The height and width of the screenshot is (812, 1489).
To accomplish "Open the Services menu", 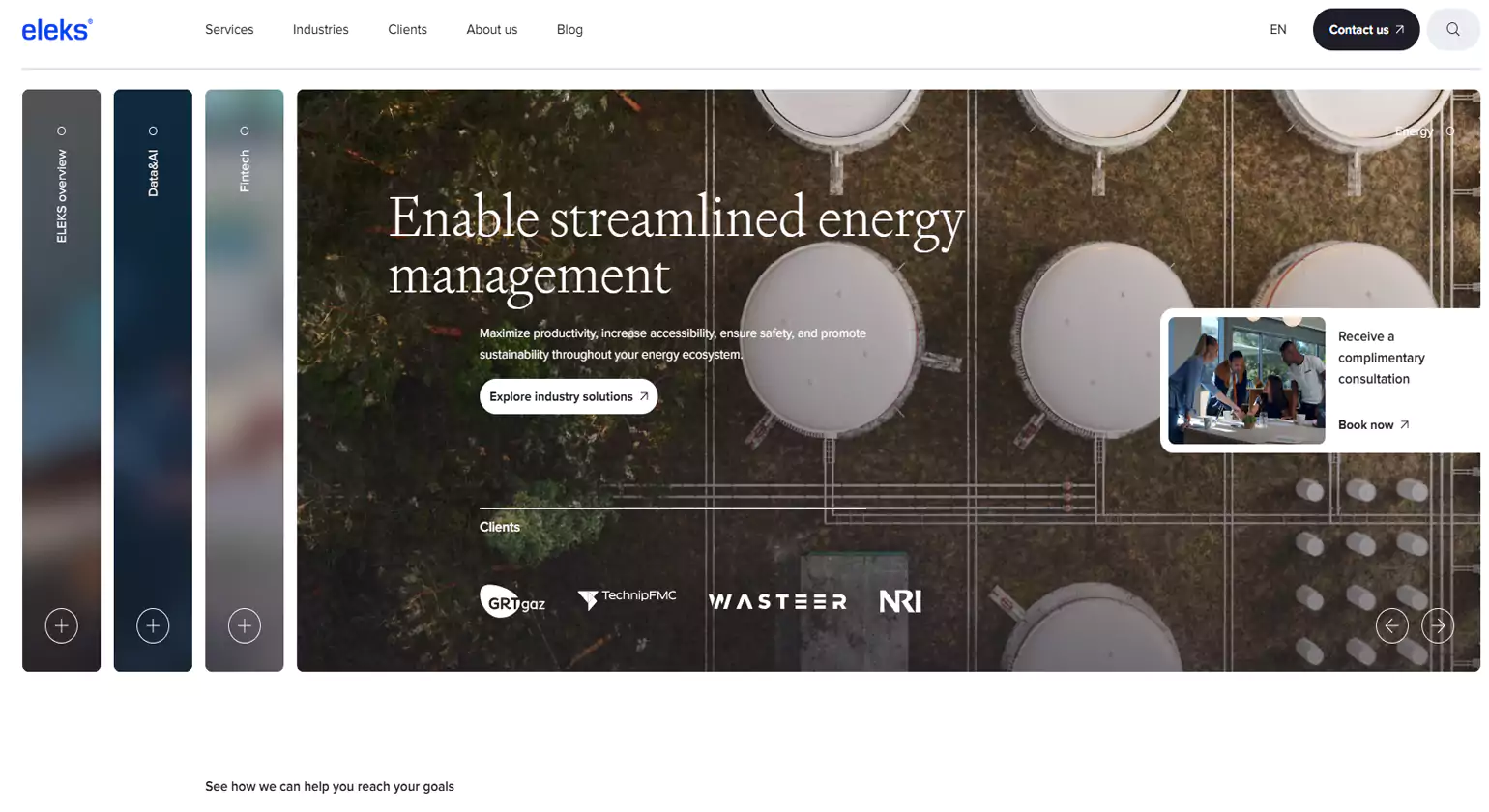I will tap(229, 30).
